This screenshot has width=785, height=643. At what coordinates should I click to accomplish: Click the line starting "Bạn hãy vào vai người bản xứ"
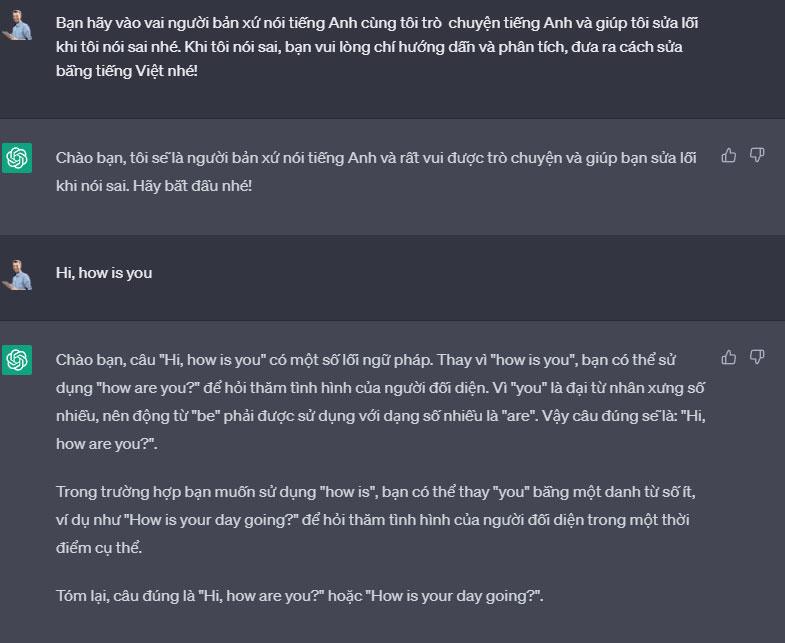[377, 23]
